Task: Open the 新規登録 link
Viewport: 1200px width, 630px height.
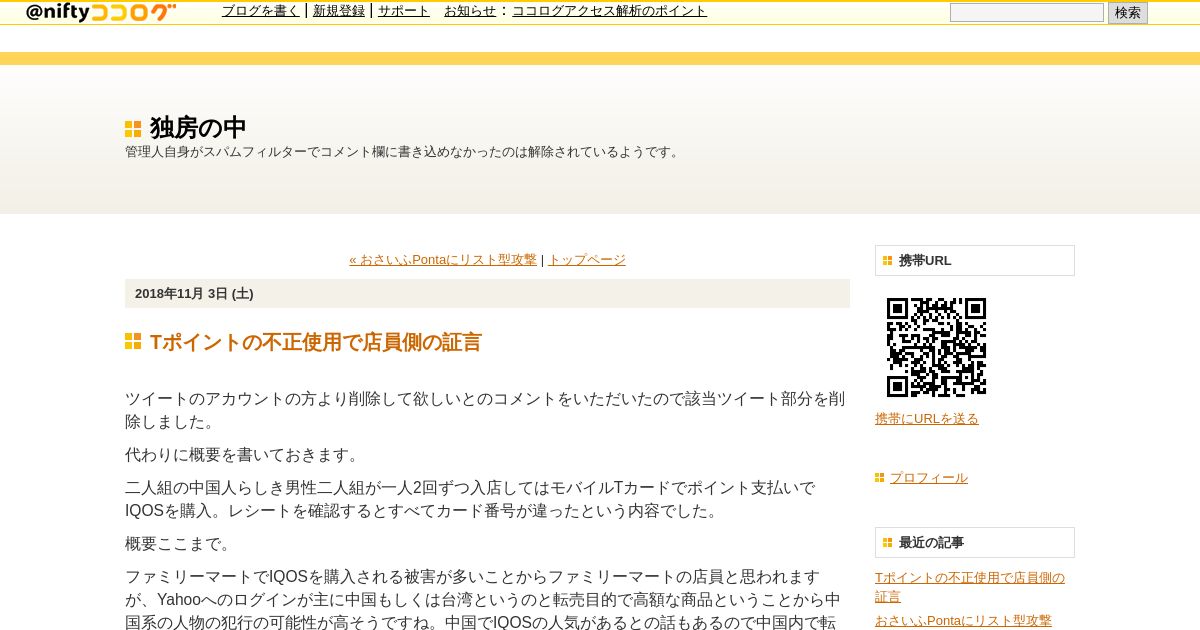Action: 339,11
